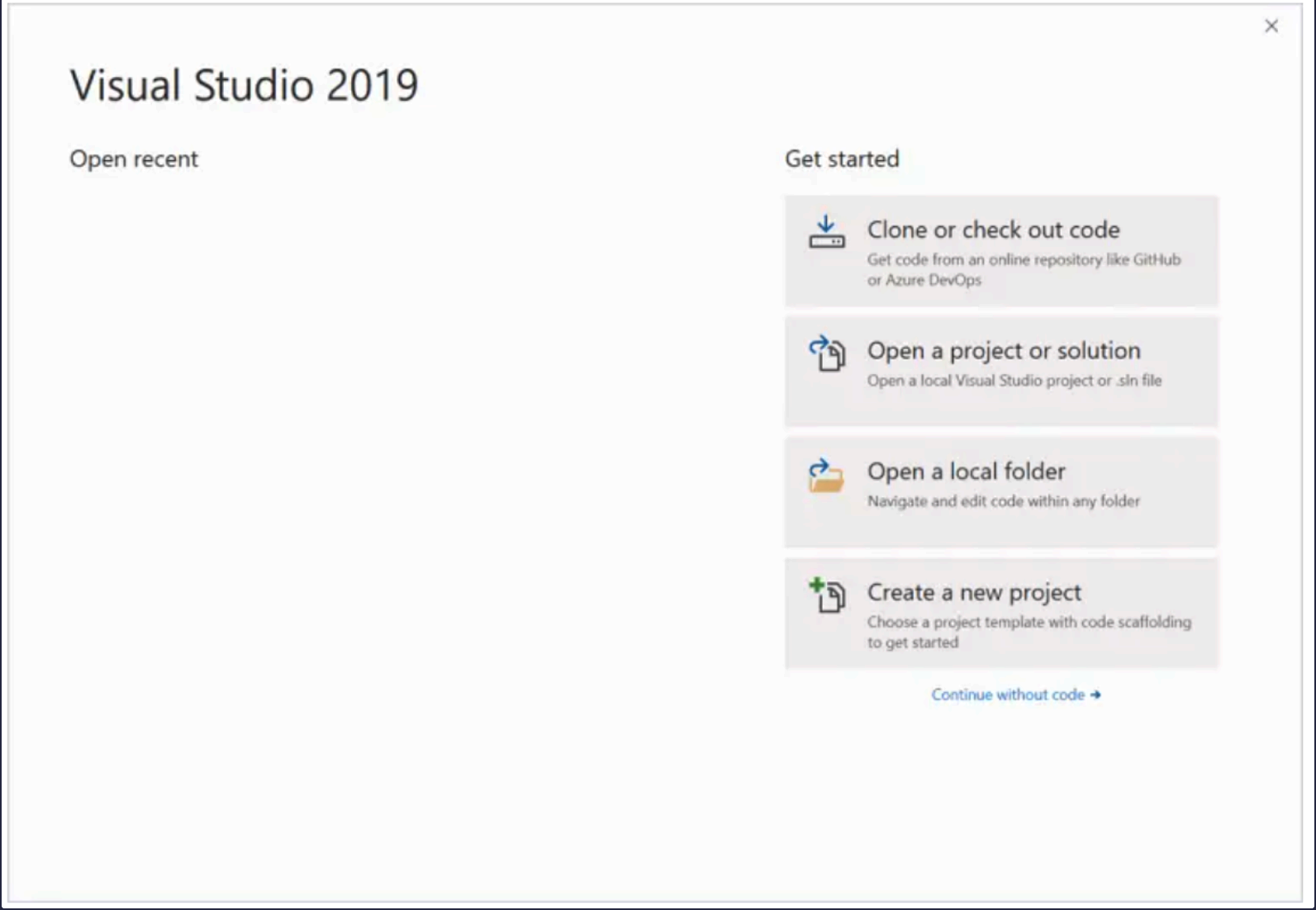The image size is (1316, 910).
Task: Click the "Open a local Visual Studio project" description
Action: (x=1014, y=381)
